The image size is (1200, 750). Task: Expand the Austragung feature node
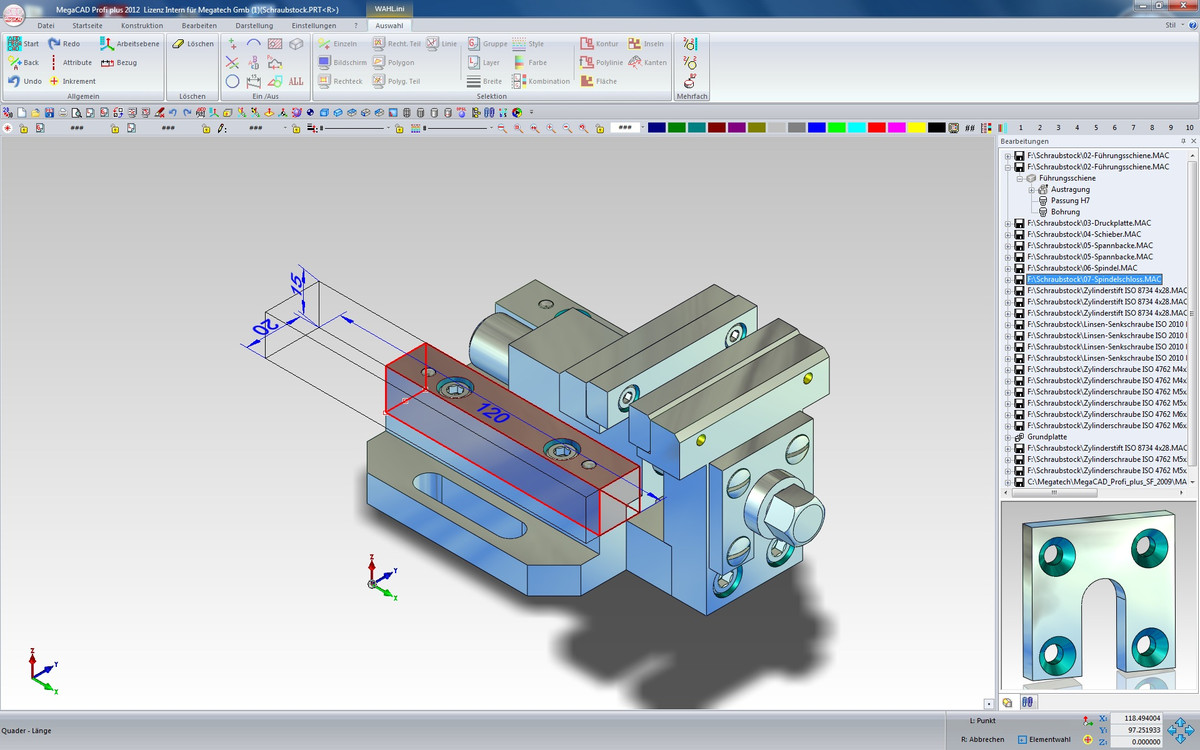[1031, 189]
